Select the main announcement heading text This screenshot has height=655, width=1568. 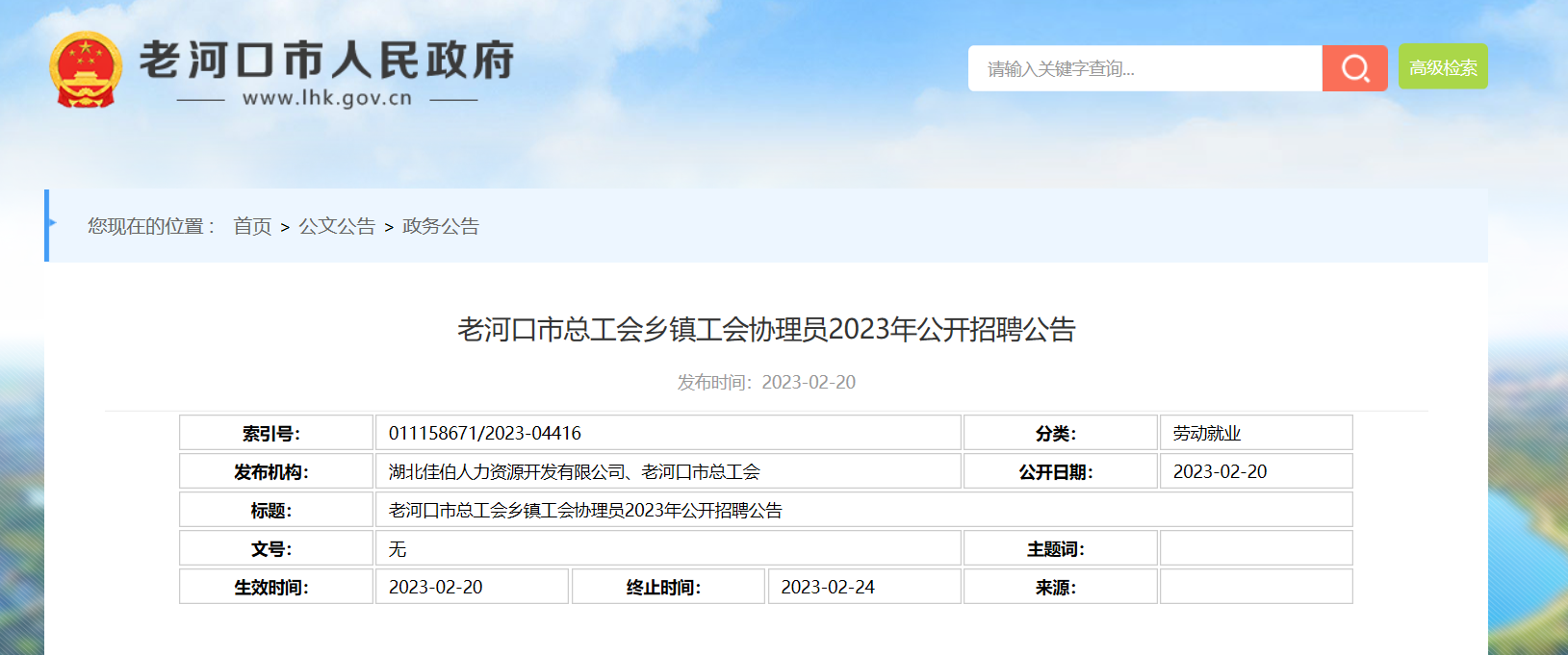[766, 330]
